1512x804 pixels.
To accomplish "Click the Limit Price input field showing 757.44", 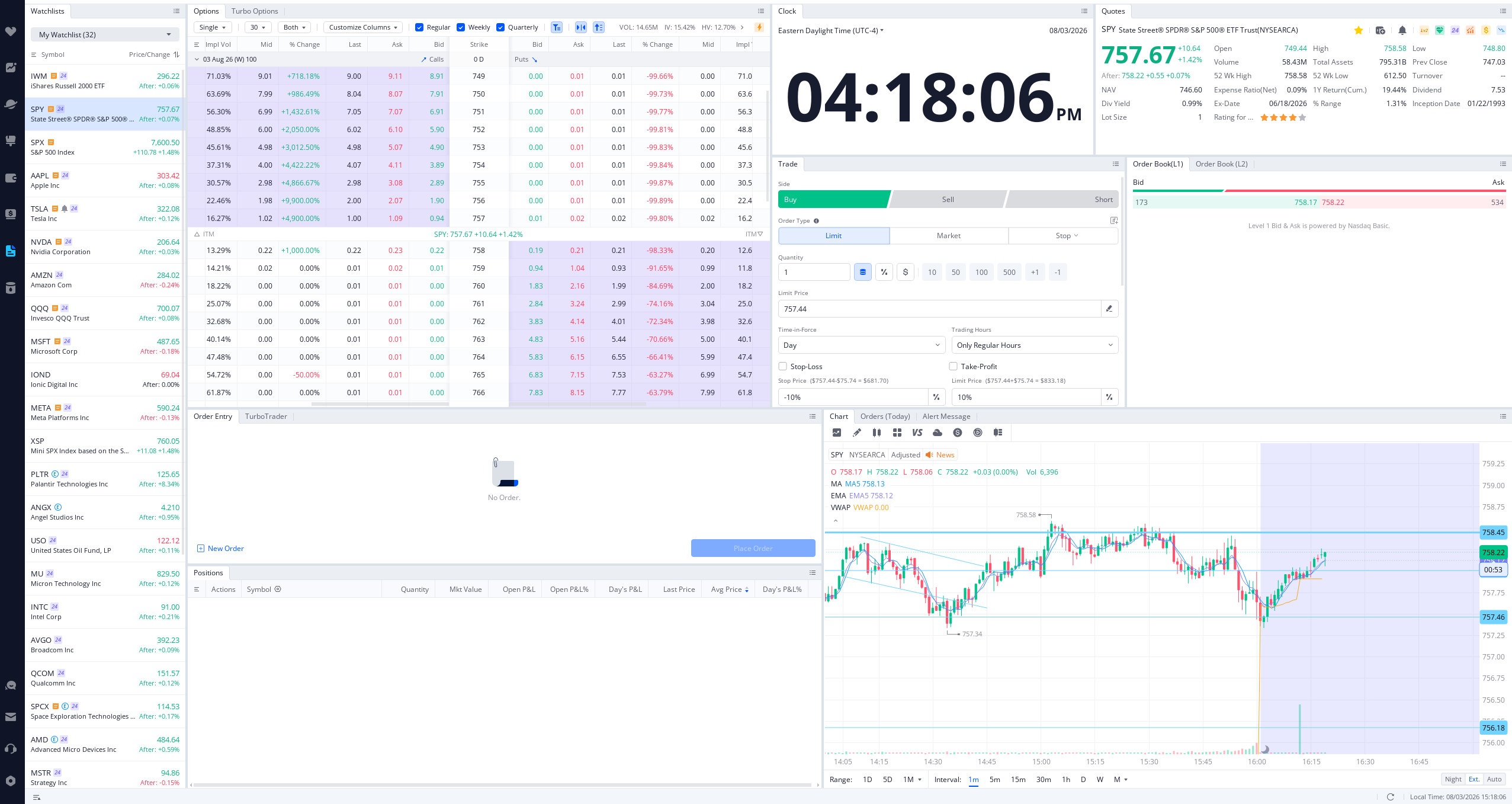I will pos(939,309).
